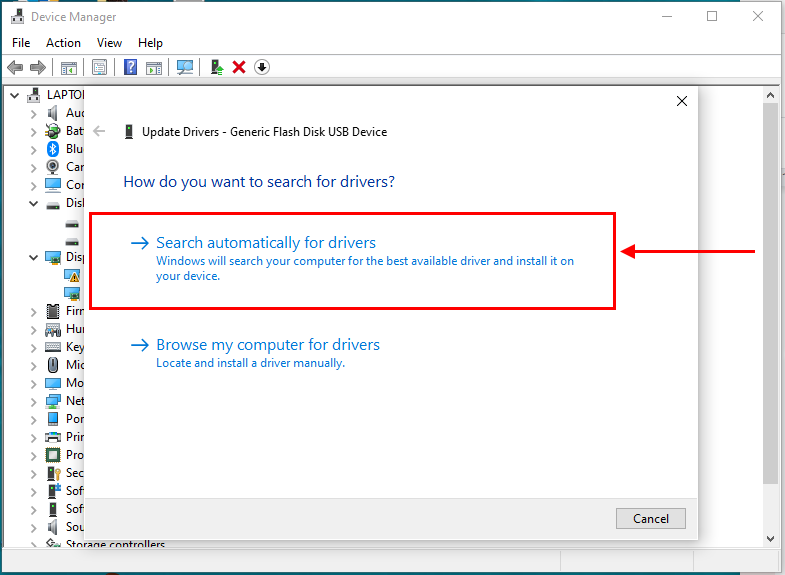Select the Bluetooth icon in tree

(53, 149)
